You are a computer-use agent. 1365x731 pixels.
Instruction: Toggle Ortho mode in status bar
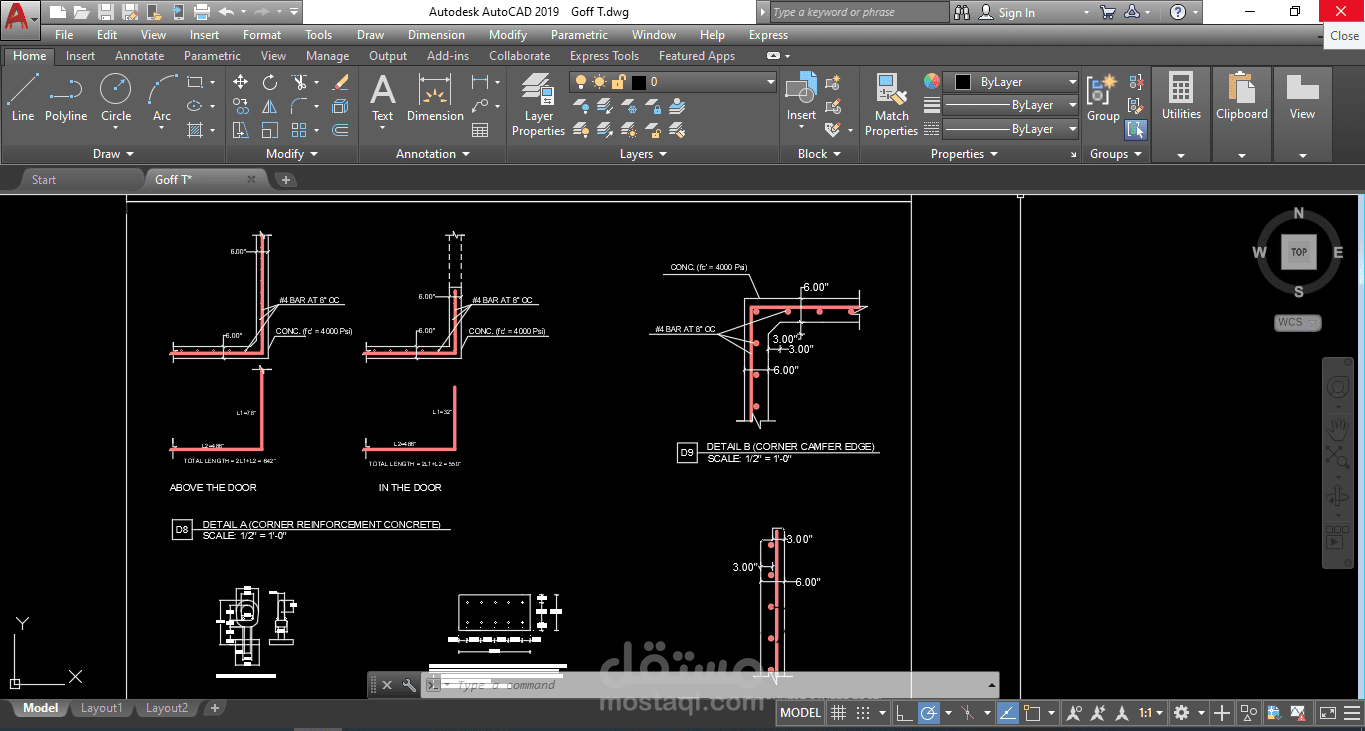pyautogui.click(x=901, y=712)
